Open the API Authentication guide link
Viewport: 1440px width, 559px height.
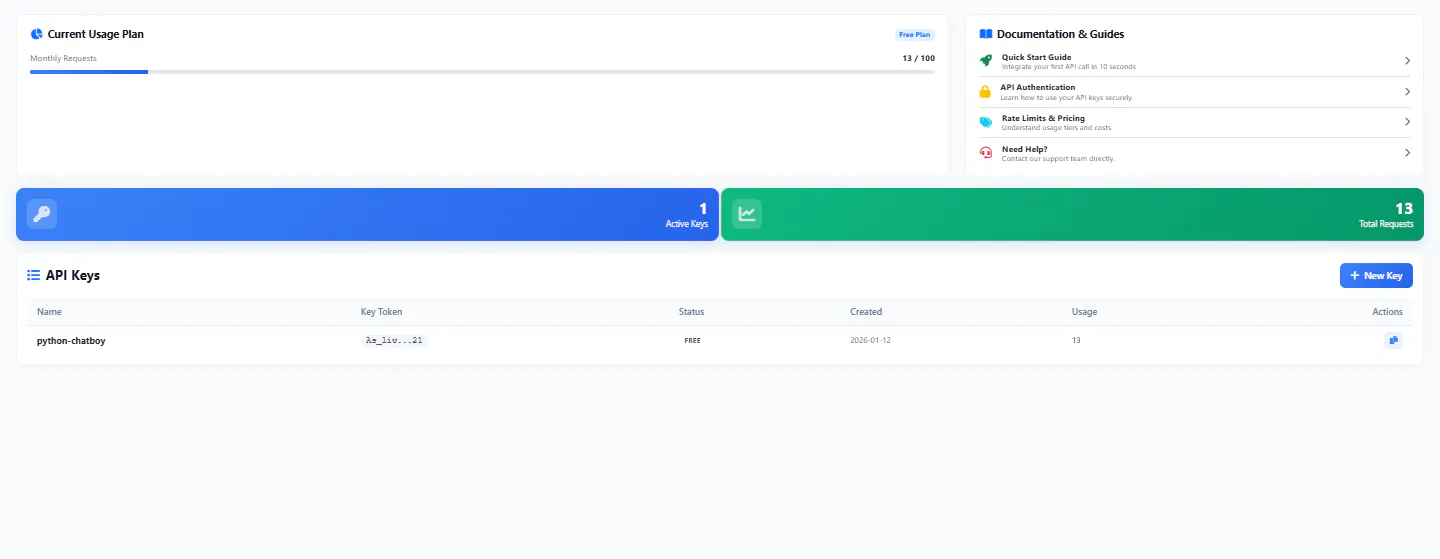[x=1195, y=92]
